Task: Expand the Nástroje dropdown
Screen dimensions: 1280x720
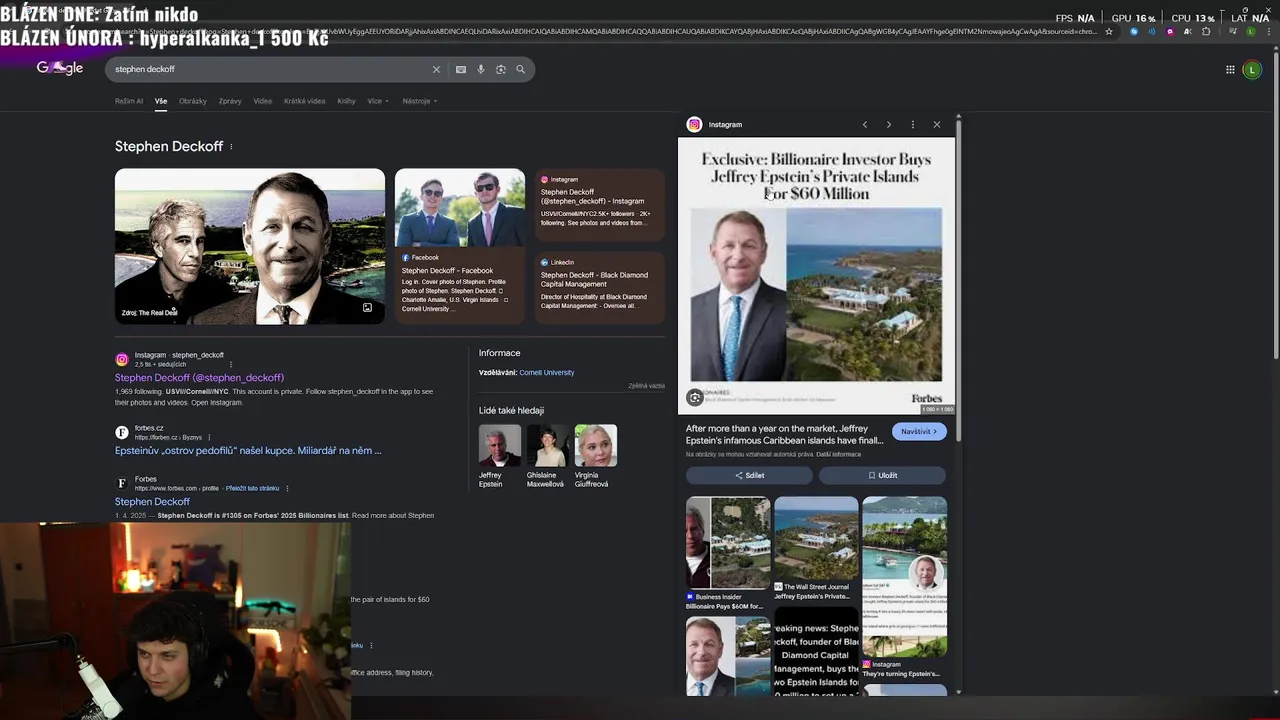Action: 420,101
